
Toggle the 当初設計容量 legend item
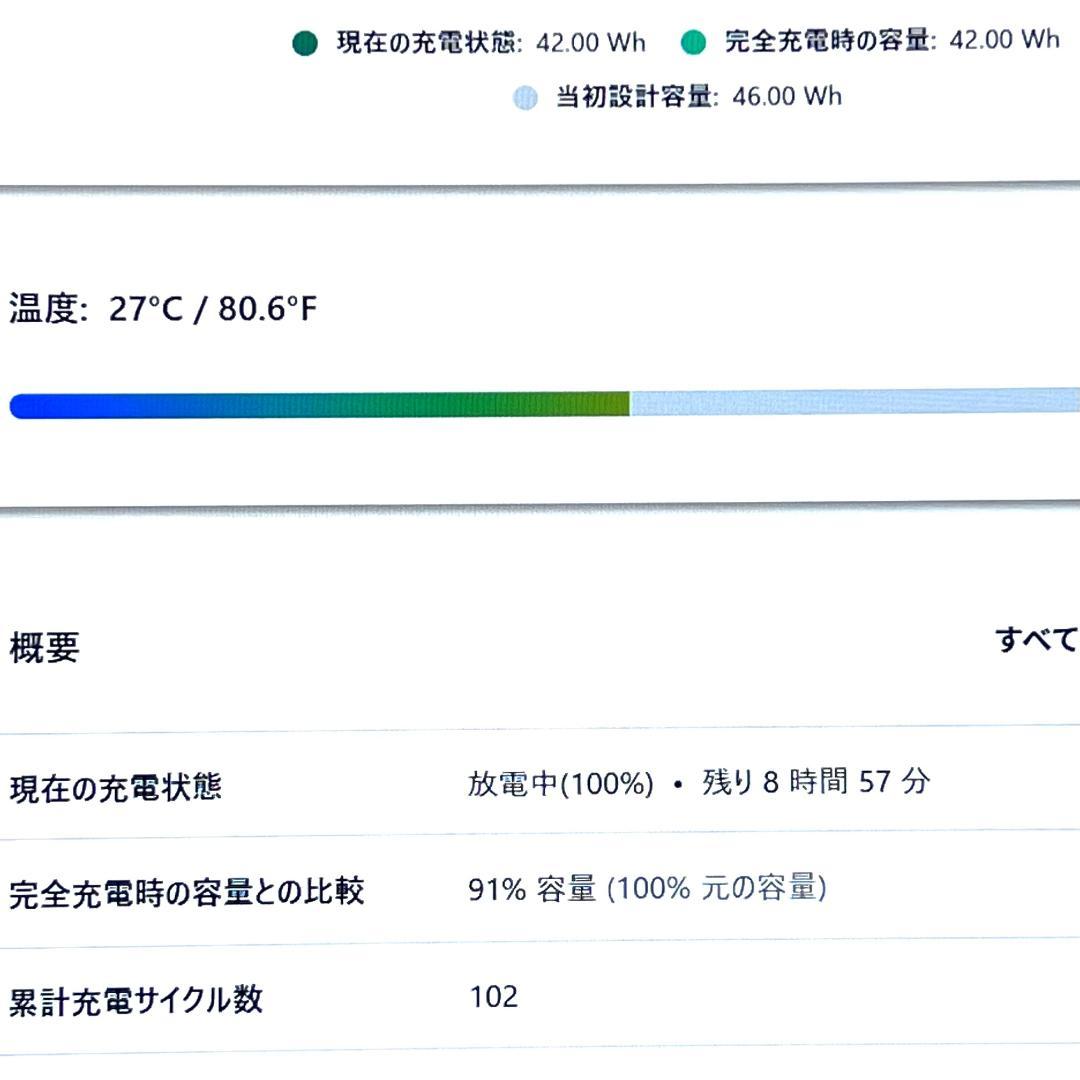tap(650, 96)
